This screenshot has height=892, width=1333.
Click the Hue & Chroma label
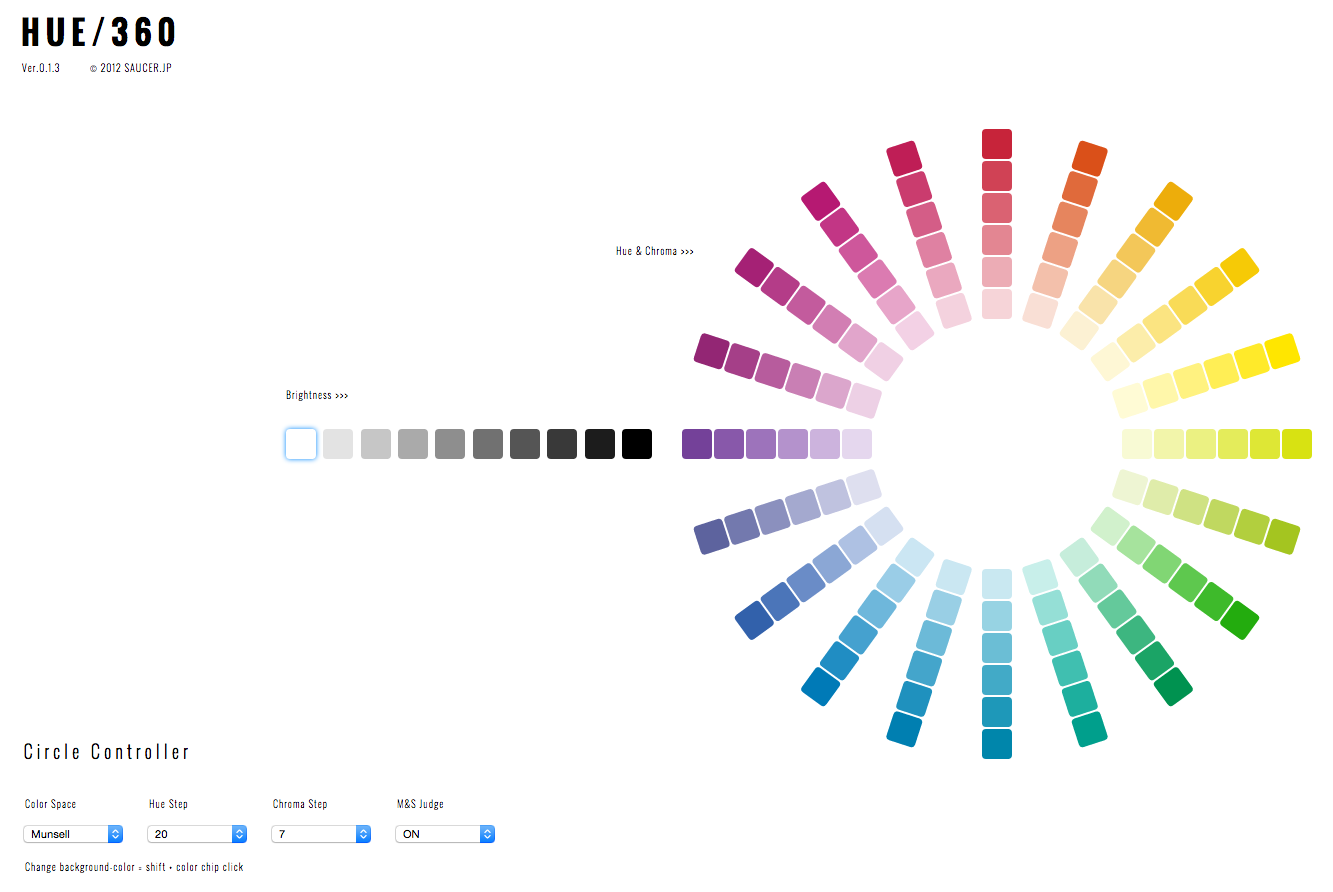click(654, 251)
